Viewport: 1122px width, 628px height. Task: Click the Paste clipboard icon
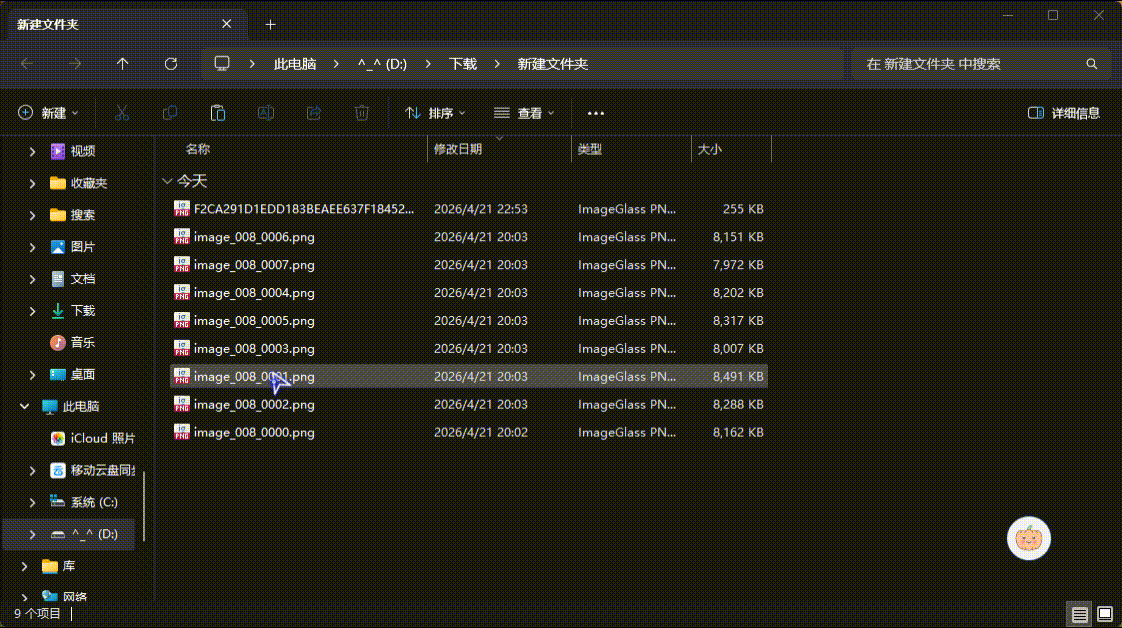click(218, 113)
